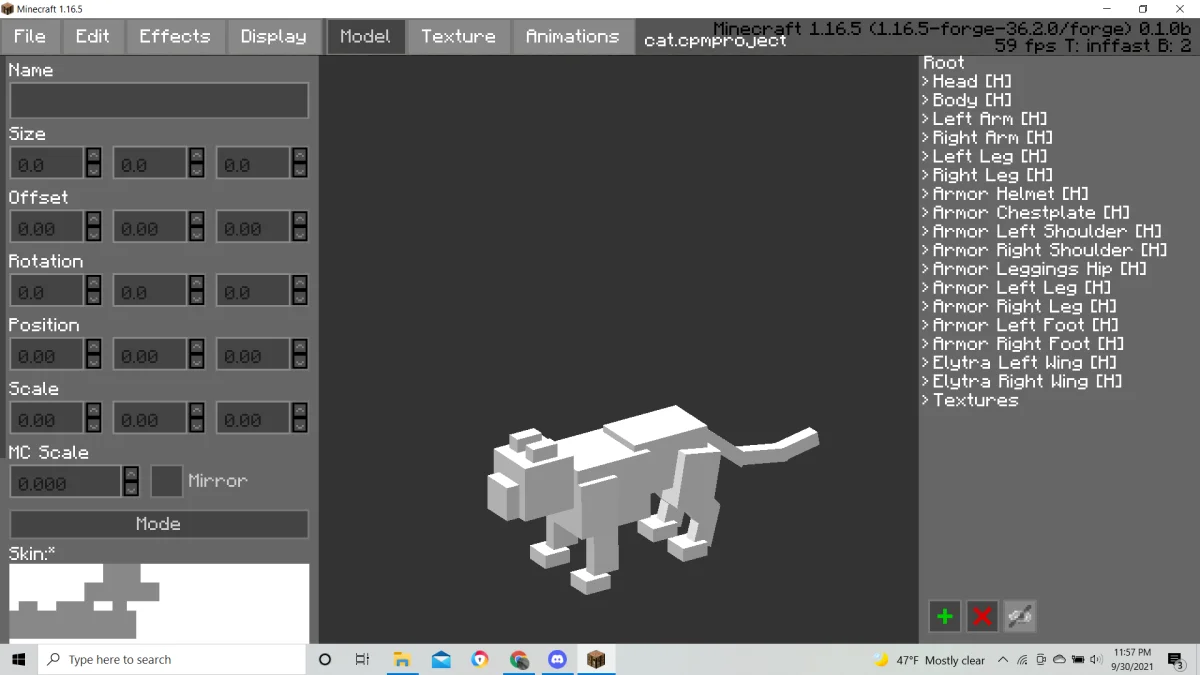Viewport: 1200px width, 675px height.
Task: Open the Mail app in the taskbar
Action: pos(441,659)
